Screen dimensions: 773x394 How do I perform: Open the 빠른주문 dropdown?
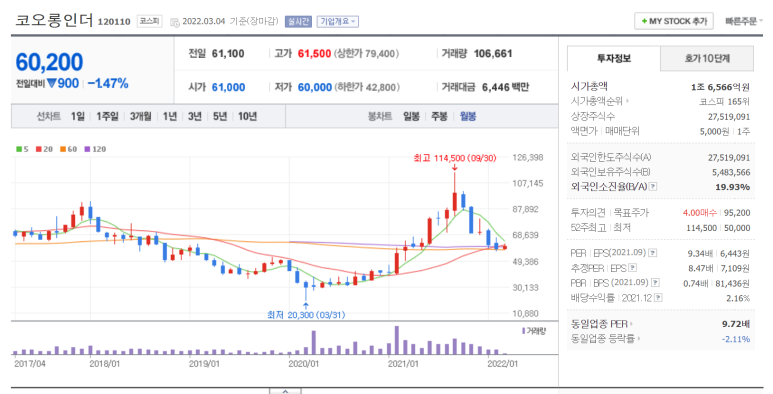[x=744, y=21]
